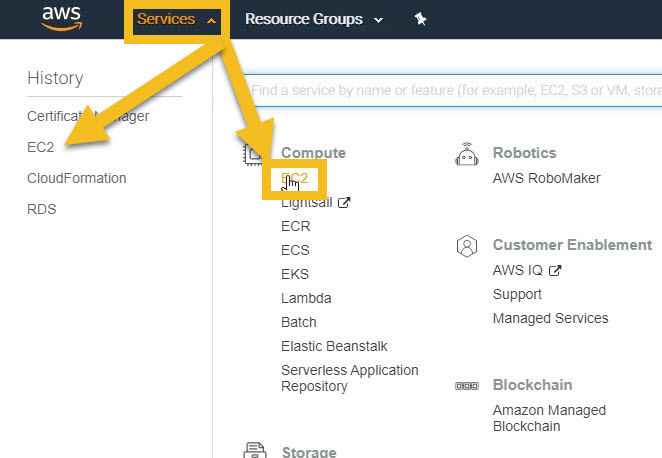The height and width of the screenshot is (458, 662).
Task: Open EC2 from History list
Action: 41,147
